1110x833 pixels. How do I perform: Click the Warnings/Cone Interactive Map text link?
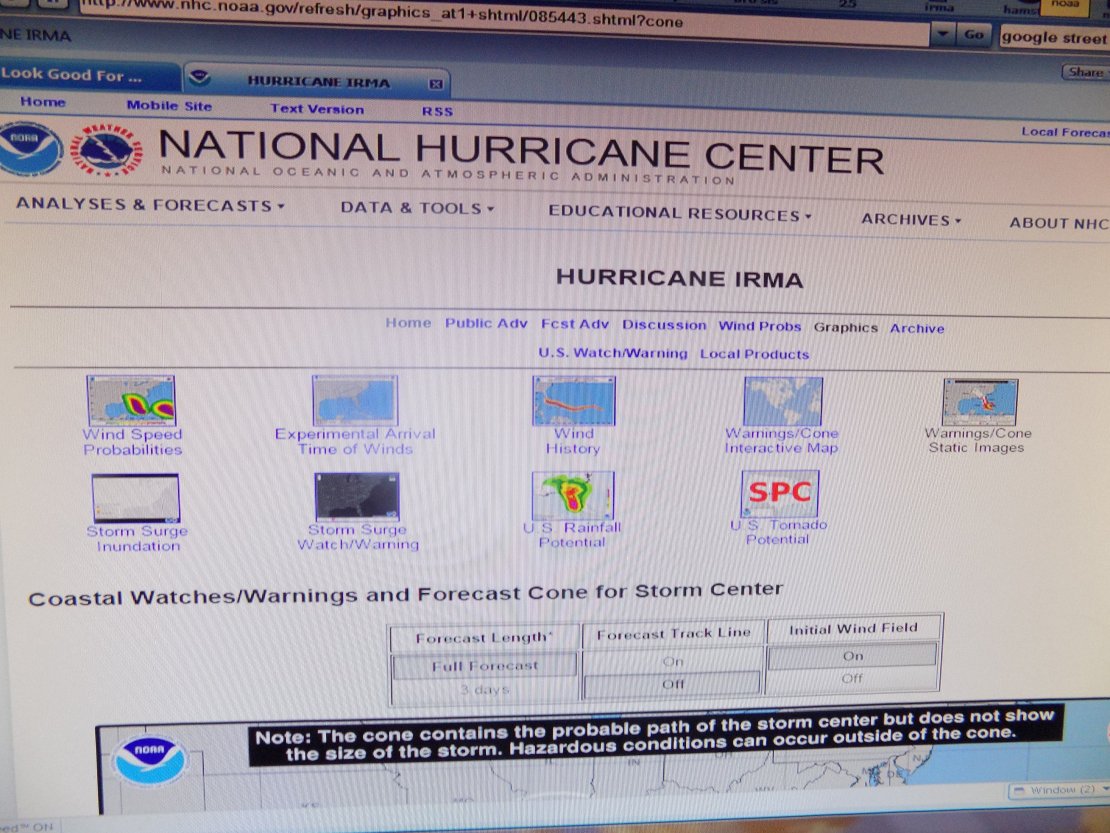782,440
